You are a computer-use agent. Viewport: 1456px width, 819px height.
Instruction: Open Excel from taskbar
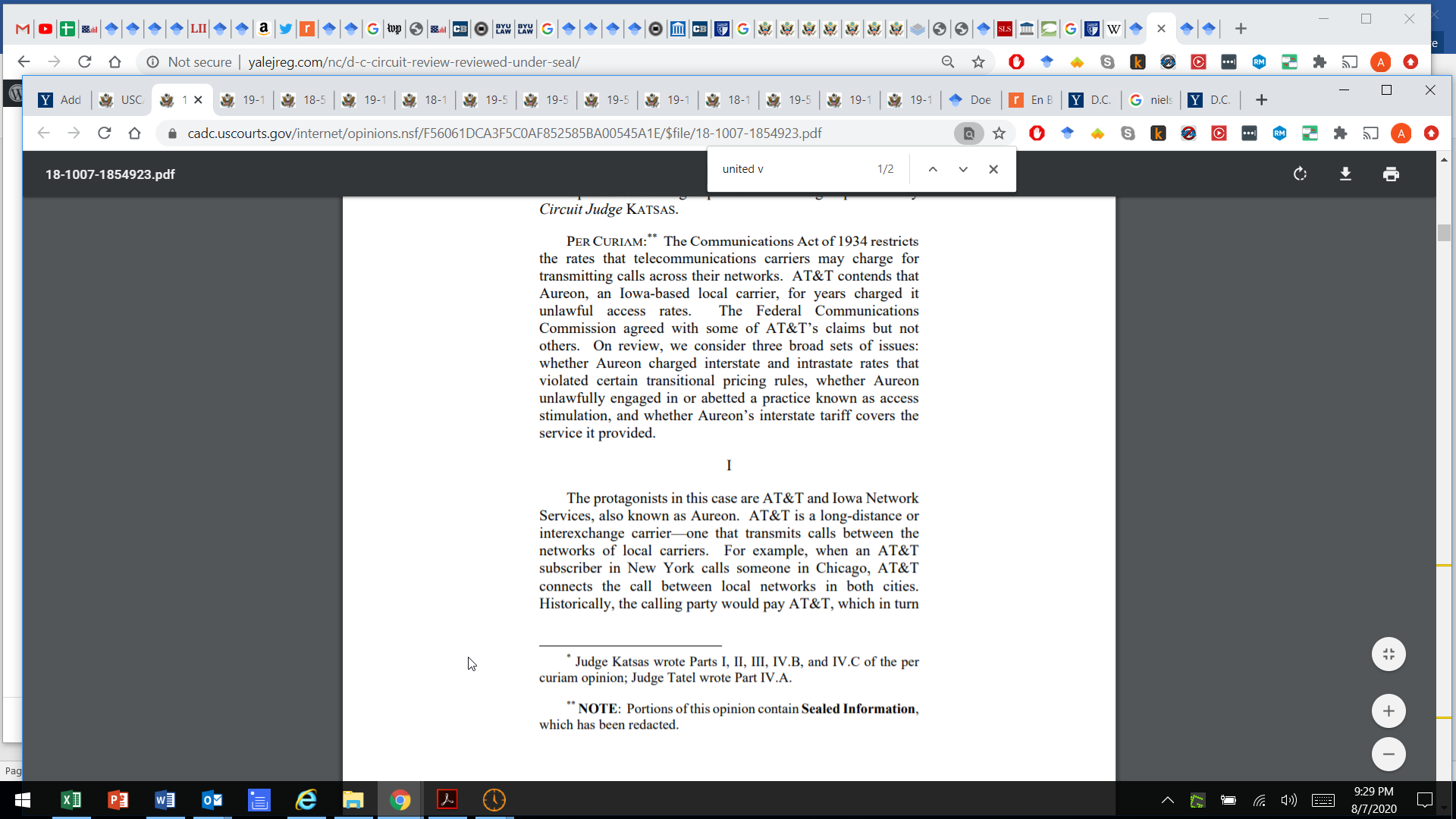(x=71, y=800)
